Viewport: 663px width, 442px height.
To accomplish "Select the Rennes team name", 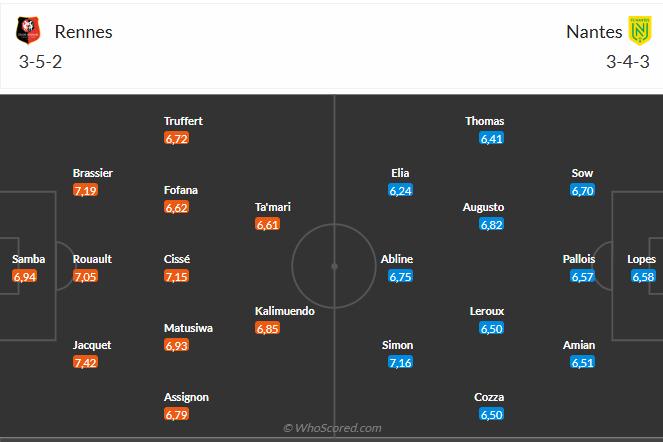I will [x=83, y=31].
